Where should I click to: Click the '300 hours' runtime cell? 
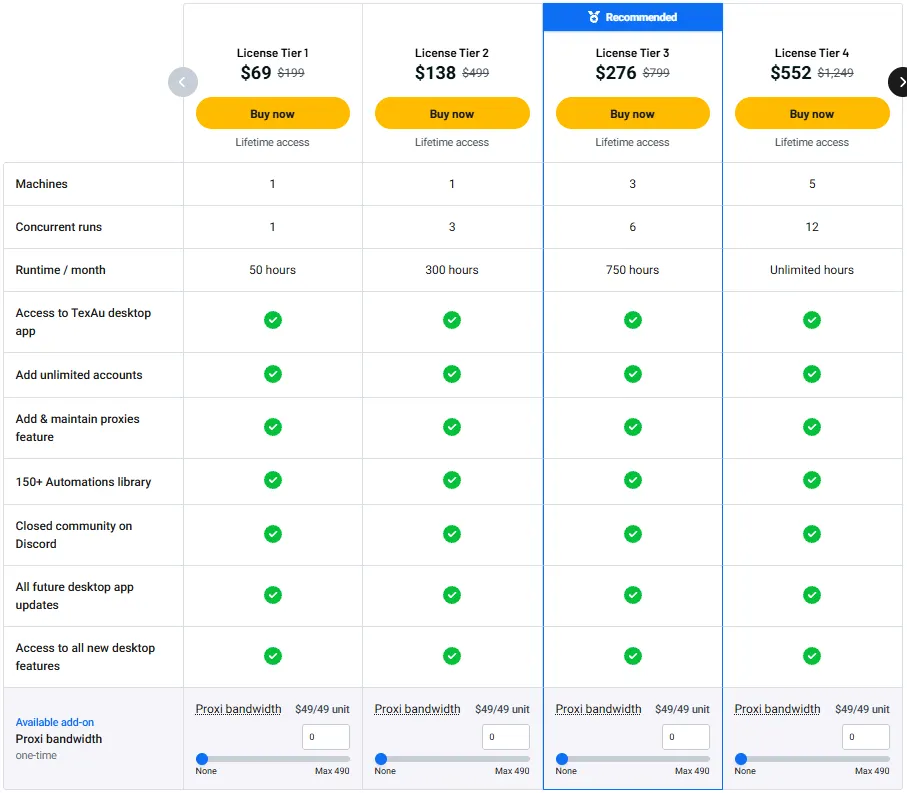[452, 270]
